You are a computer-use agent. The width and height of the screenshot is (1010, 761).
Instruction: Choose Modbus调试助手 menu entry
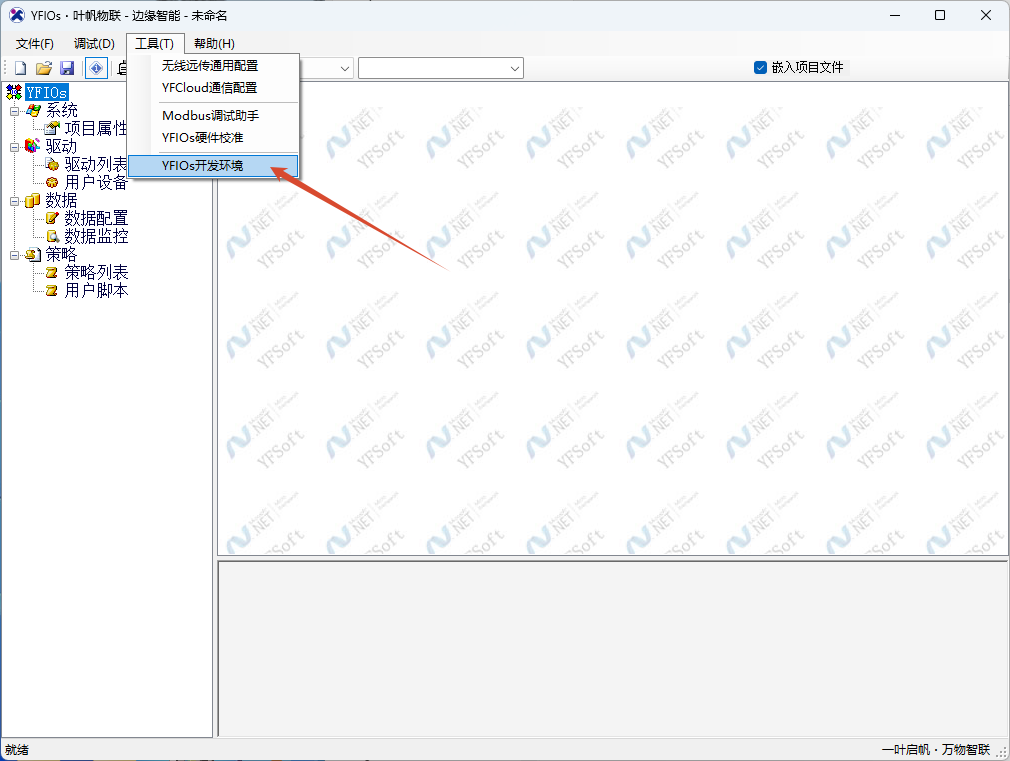pos(213,115)
